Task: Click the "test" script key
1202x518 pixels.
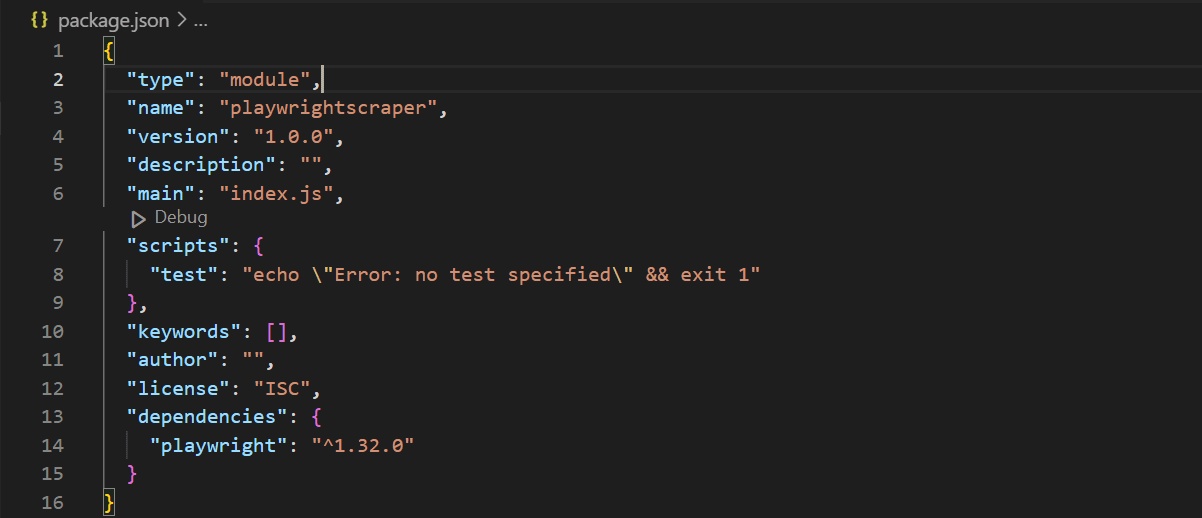Action: (184, 275)
